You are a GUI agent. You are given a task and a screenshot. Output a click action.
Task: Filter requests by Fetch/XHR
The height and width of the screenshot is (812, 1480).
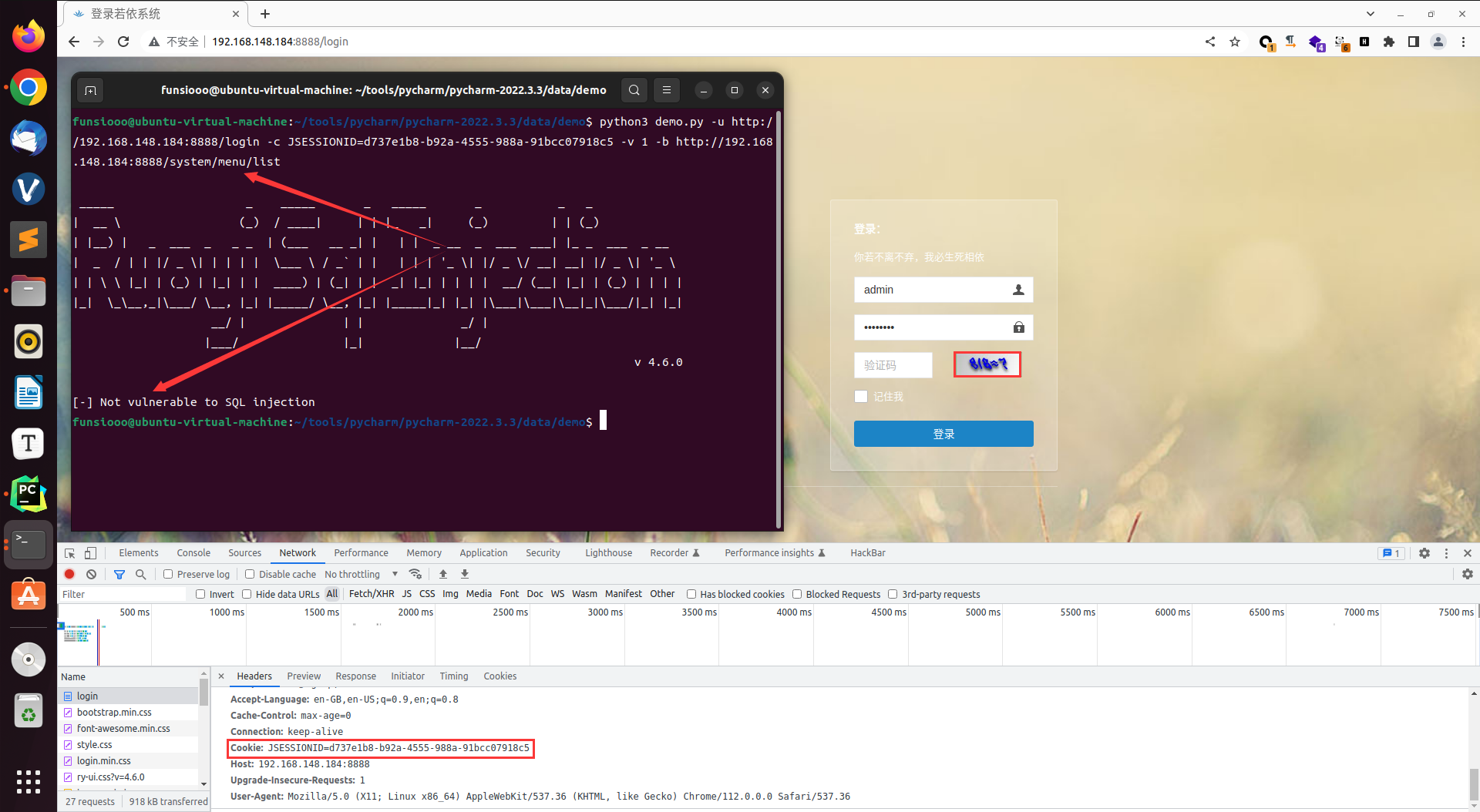pyautogui.click(x=372, y=594)
